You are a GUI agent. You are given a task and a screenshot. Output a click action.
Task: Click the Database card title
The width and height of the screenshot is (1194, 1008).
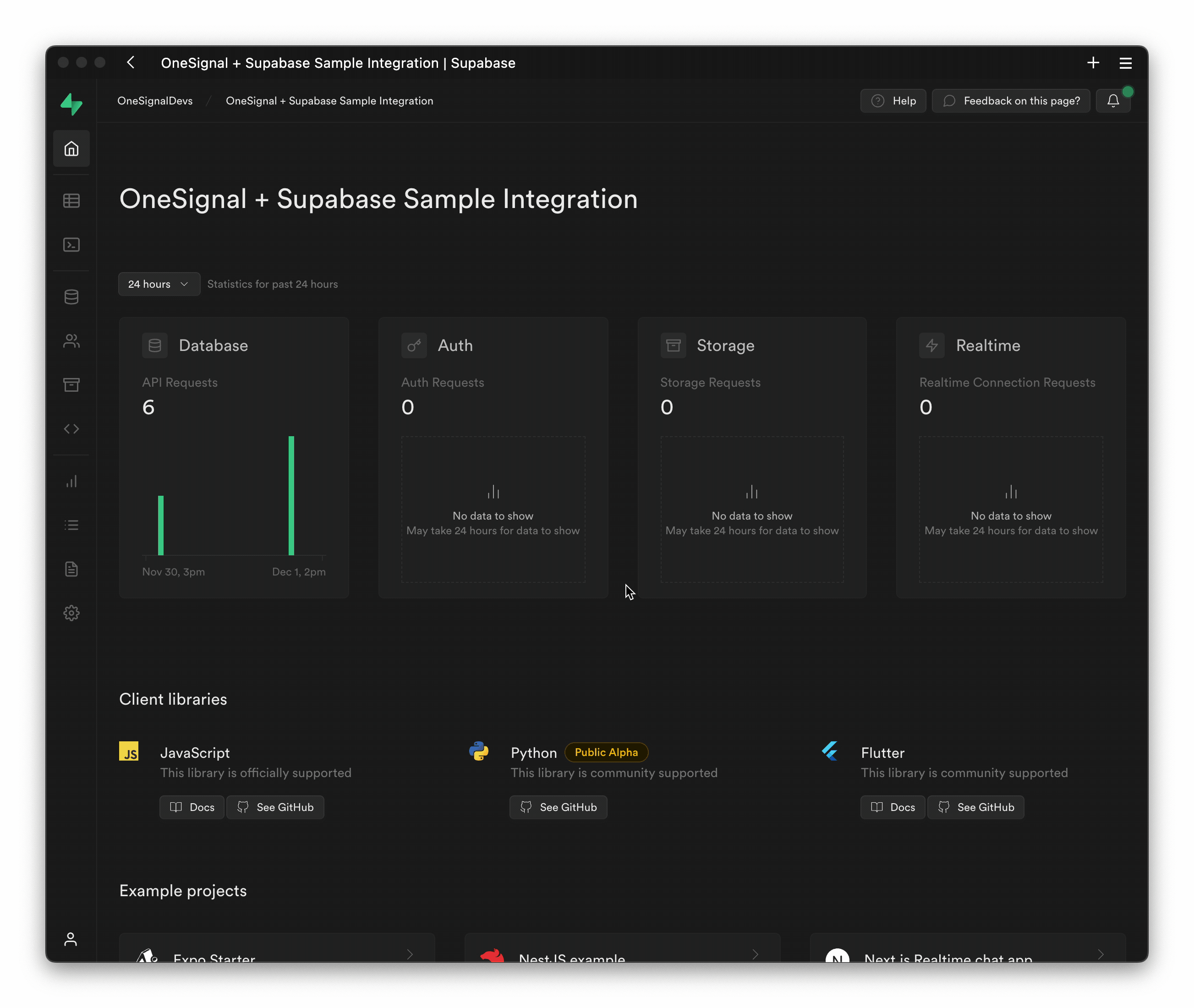pyautogui.click(x=213, y=346)
